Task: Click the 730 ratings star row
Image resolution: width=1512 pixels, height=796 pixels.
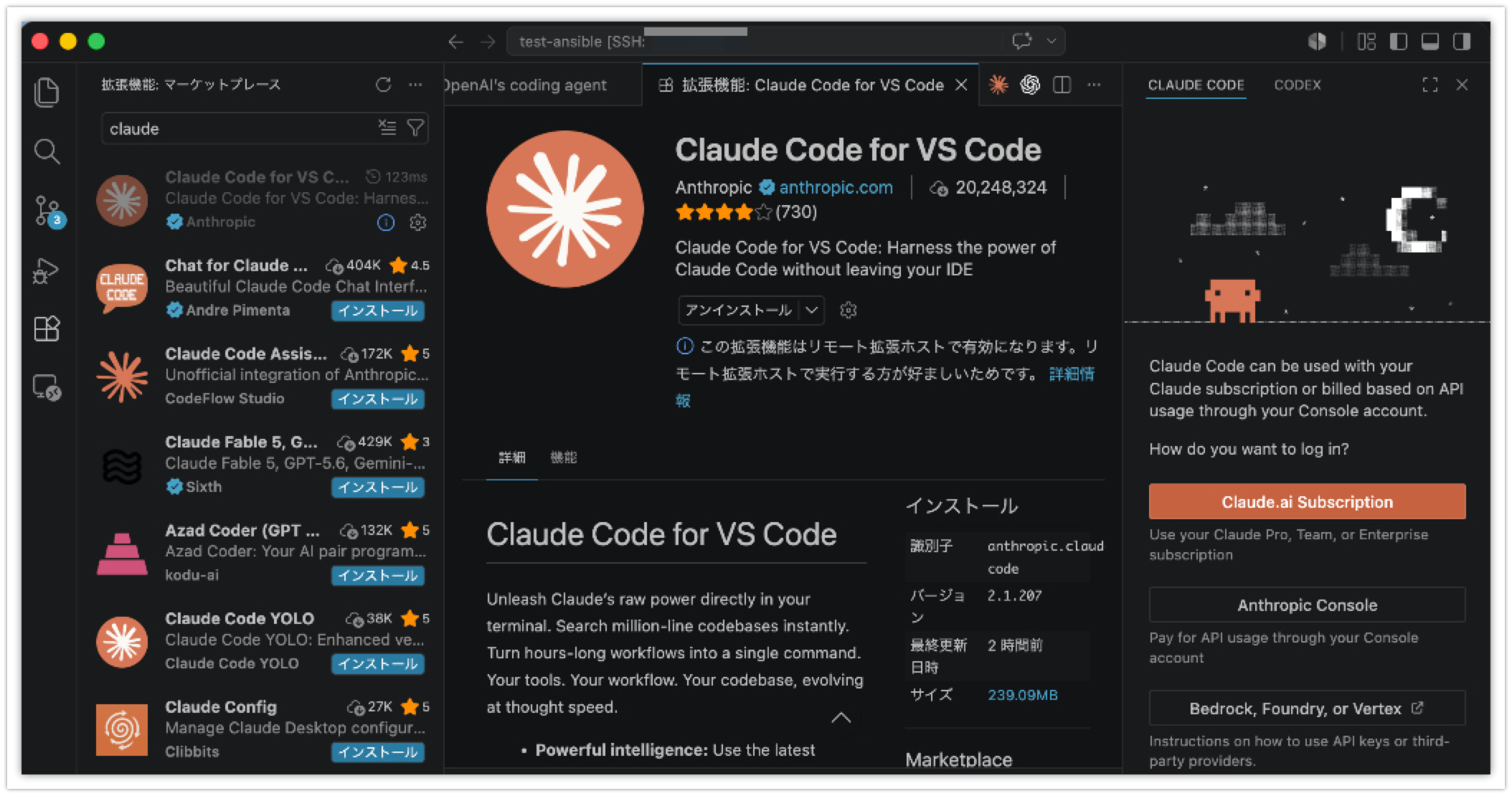Action: (746, 212)
